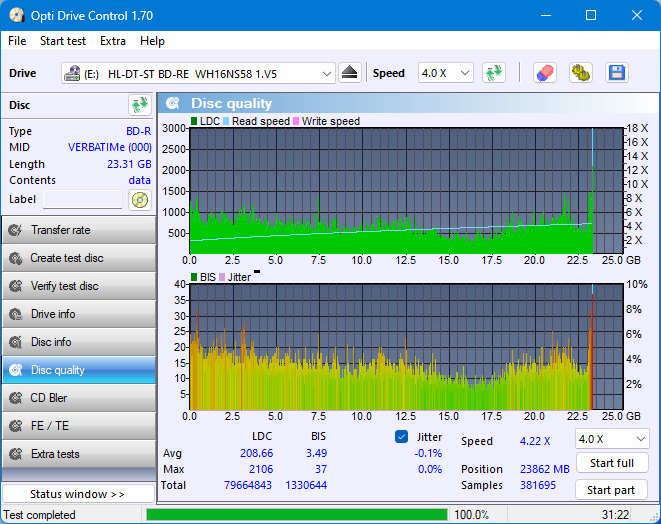Click the Create test disc icon
661x524 pixels.
point(16,258)
